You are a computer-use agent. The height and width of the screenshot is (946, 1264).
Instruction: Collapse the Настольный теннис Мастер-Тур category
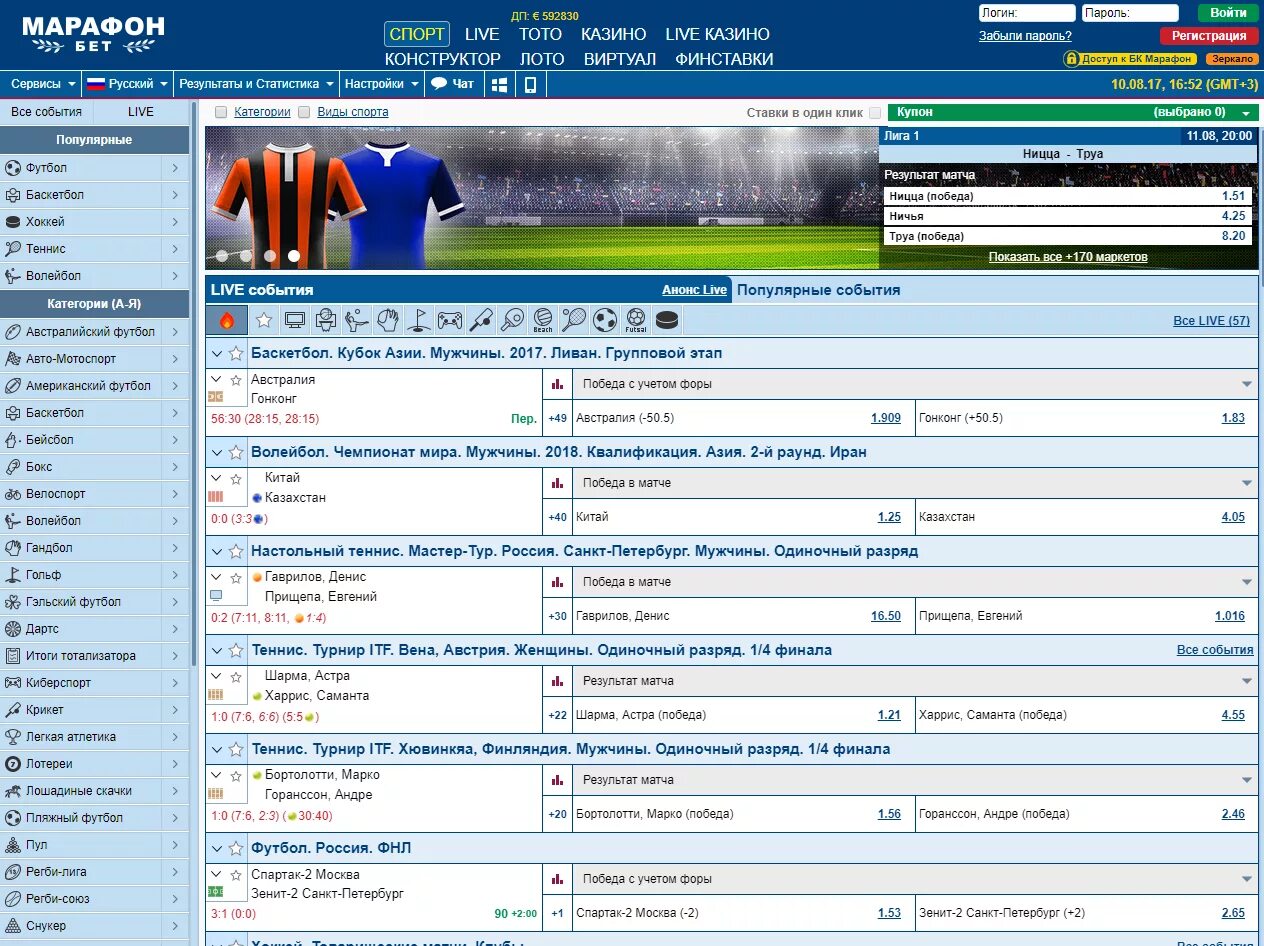coord(216,551)
